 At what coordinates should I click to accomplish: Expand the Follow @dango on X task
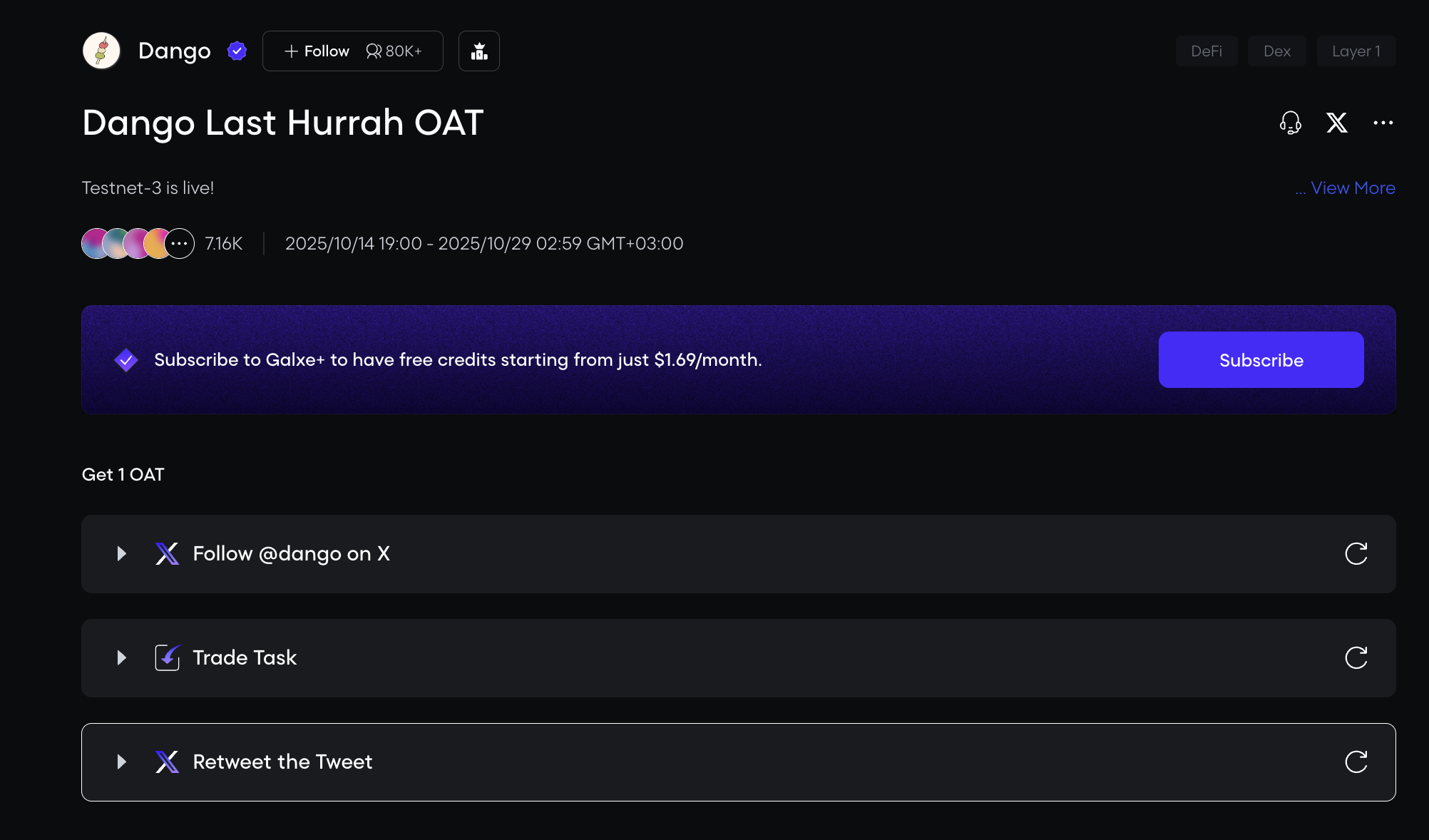[x=122, y=553]
